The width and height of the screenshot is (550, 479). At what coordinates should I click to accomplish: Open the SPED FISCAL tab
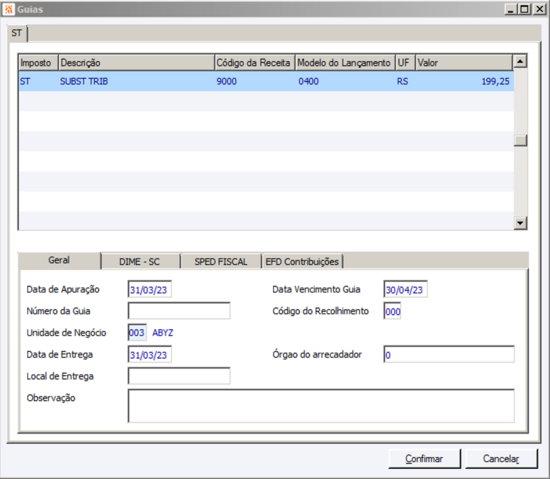pos(221,262)
